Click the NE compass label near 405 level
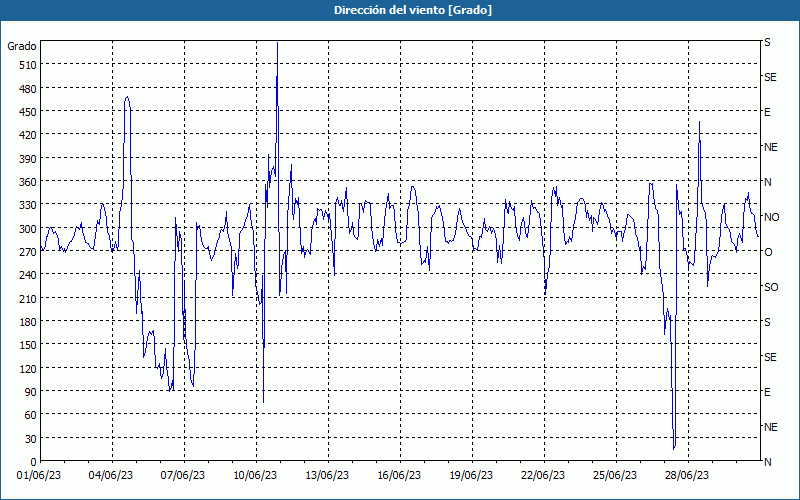The image size is (800, 500). click(x=771, y=147)
